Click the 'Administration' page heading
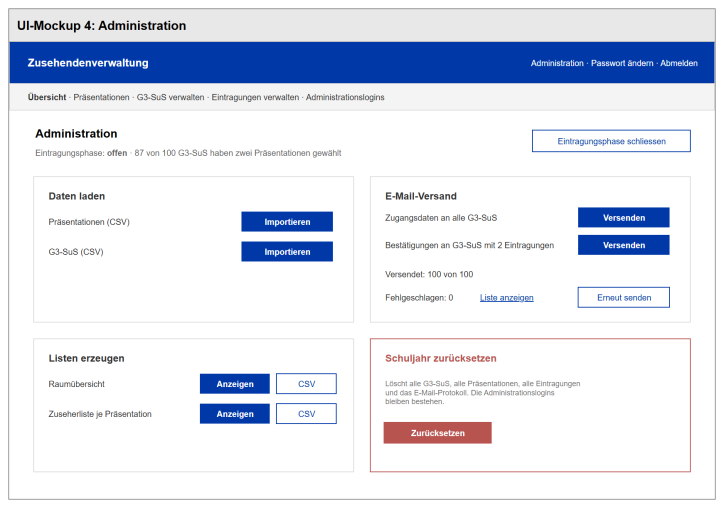Screen dimensions: 724x508 click(76, 134)
